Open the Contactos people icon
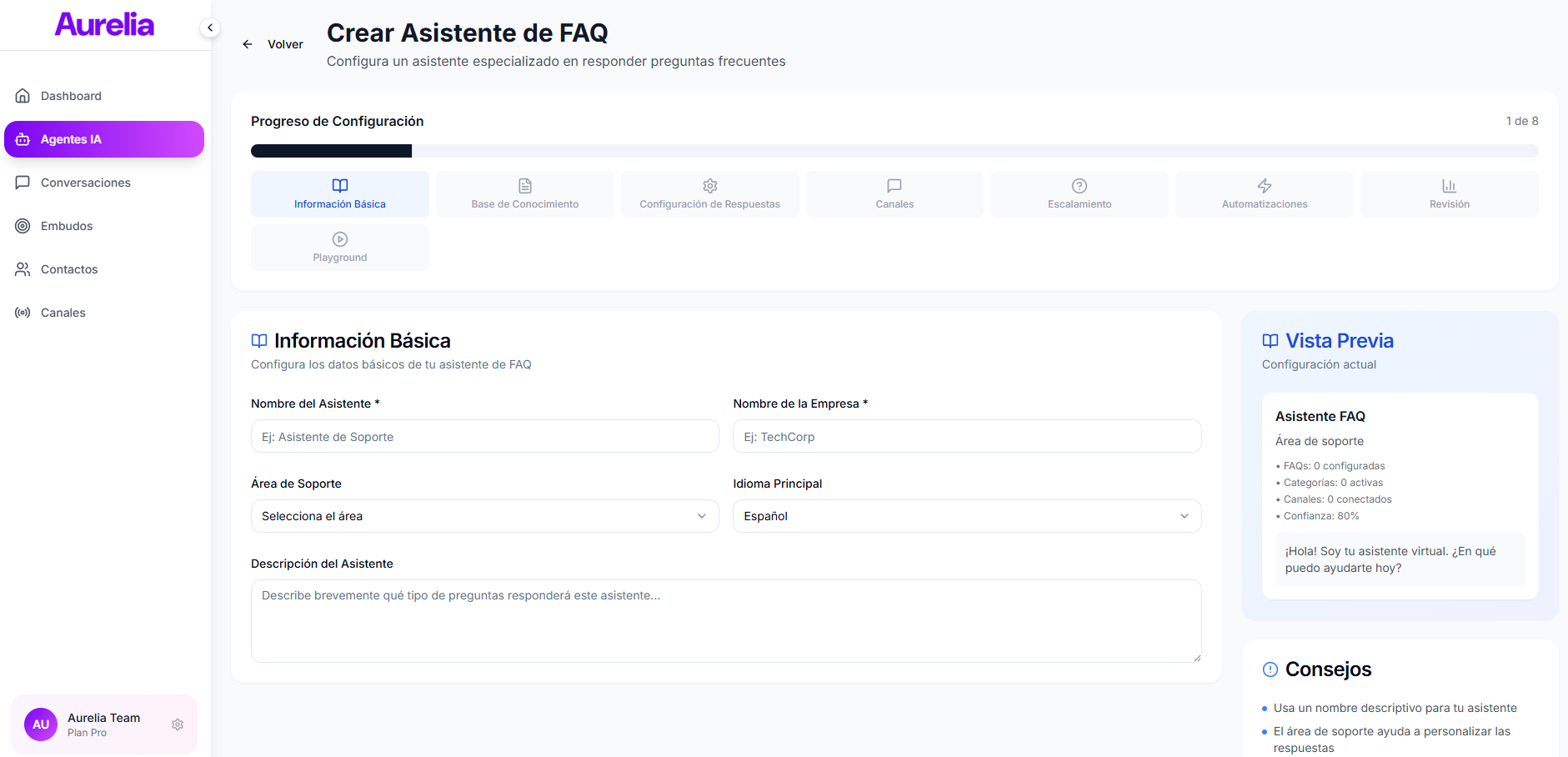The height and width of the screenshot is (757, 1568). [23, 269]
